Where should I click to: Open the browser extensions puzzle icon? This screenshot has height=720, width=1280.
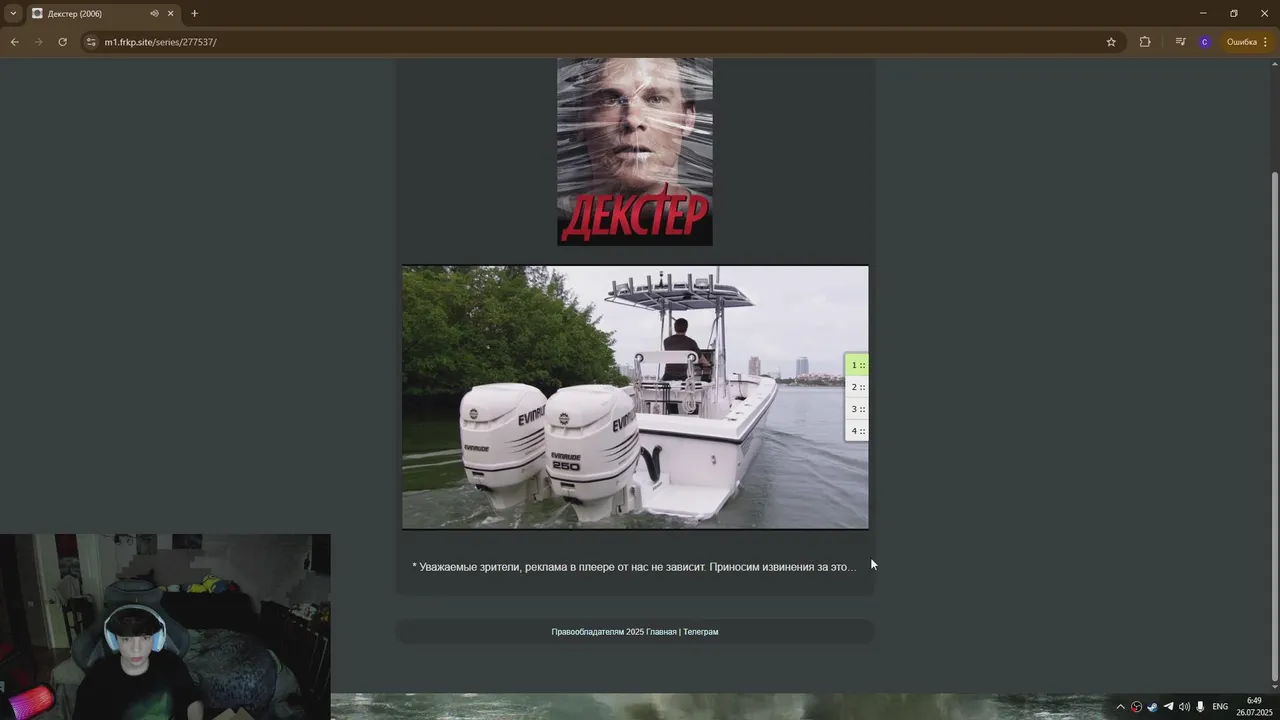pyautogui.click(x=1145, y=42)
